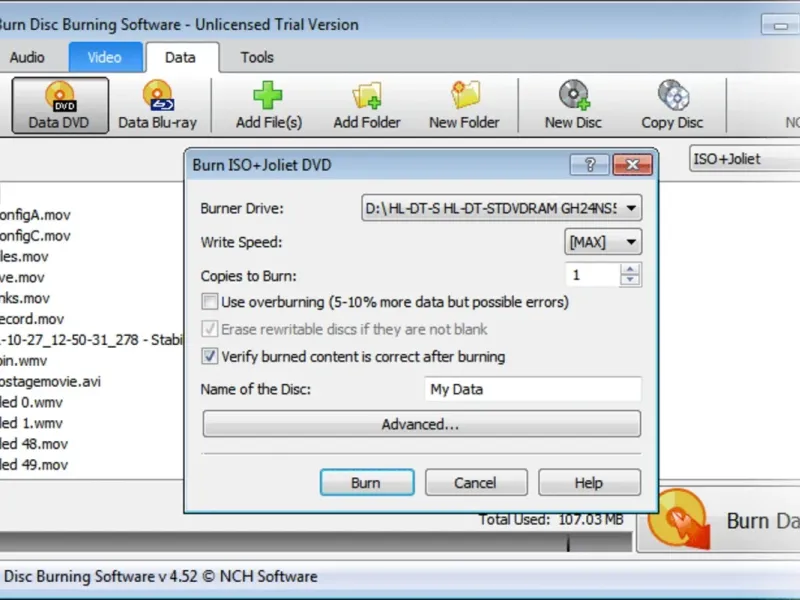This screenshot has width=800, height=600.
Task: Select the Data tab
Action: coord(181,57)
